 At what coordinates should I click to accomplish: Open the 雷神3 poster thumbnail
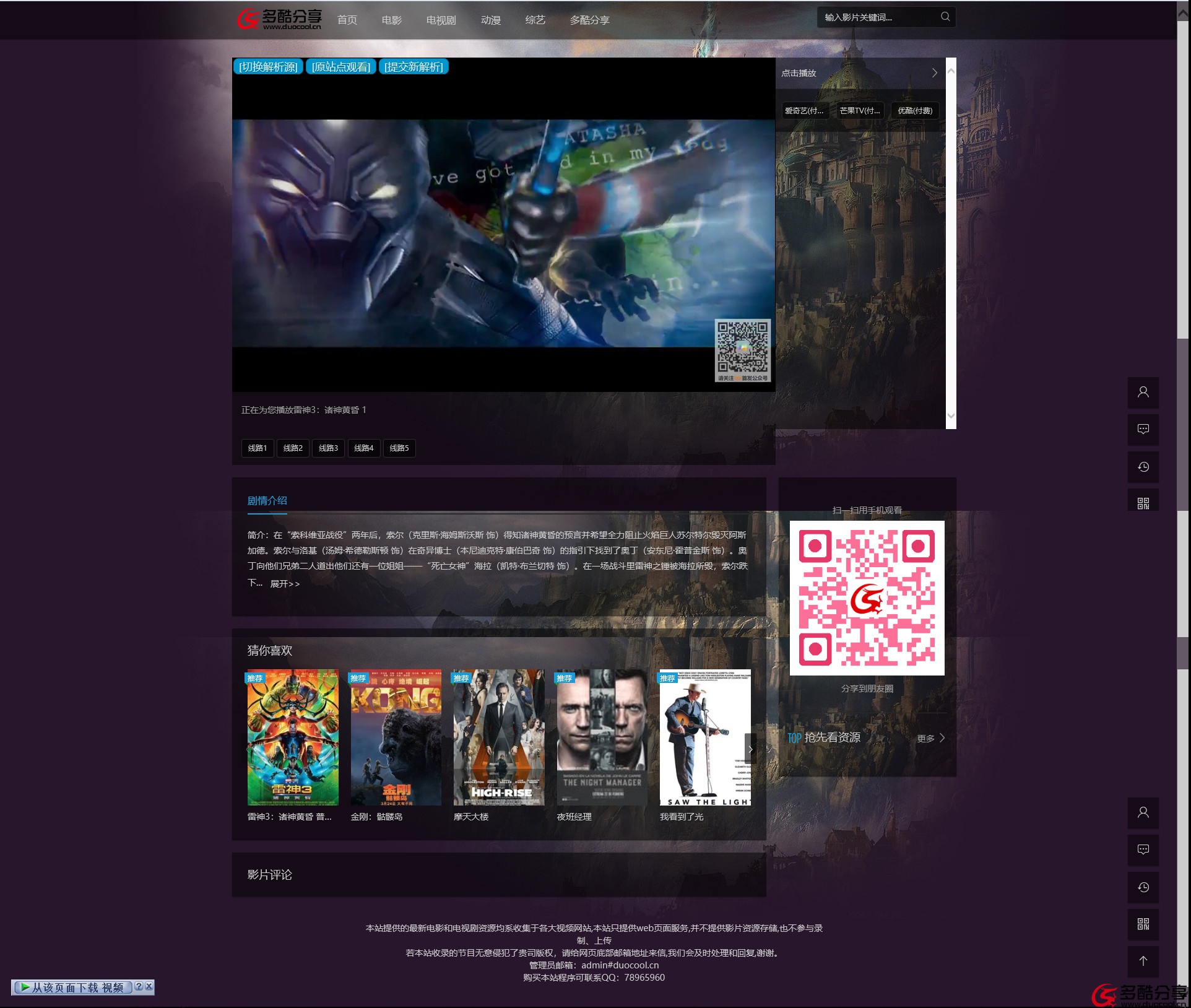(293, 737)
